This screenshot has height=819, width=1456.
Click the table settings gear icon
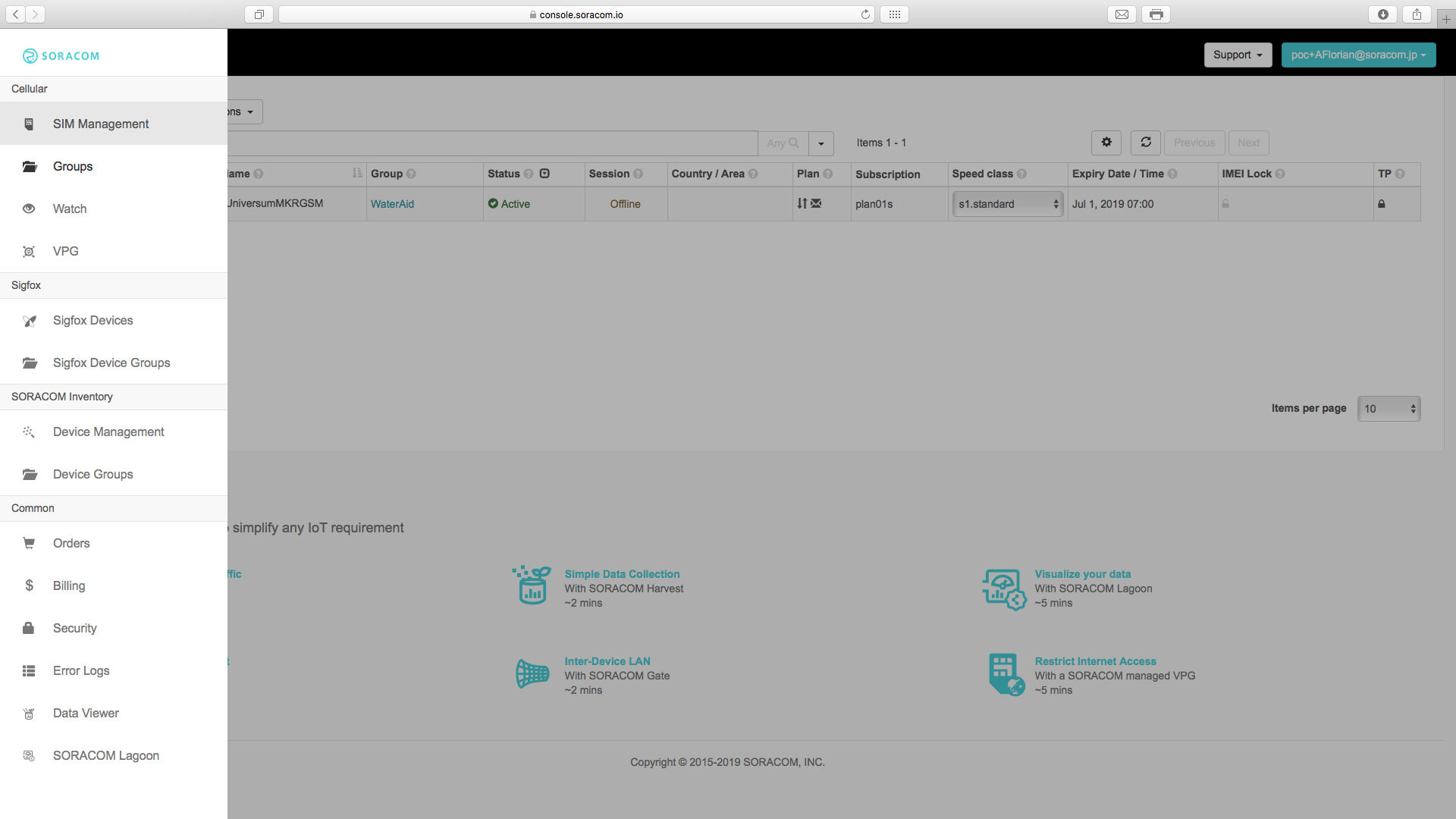pyautogui.click(x=1106, y=143)
